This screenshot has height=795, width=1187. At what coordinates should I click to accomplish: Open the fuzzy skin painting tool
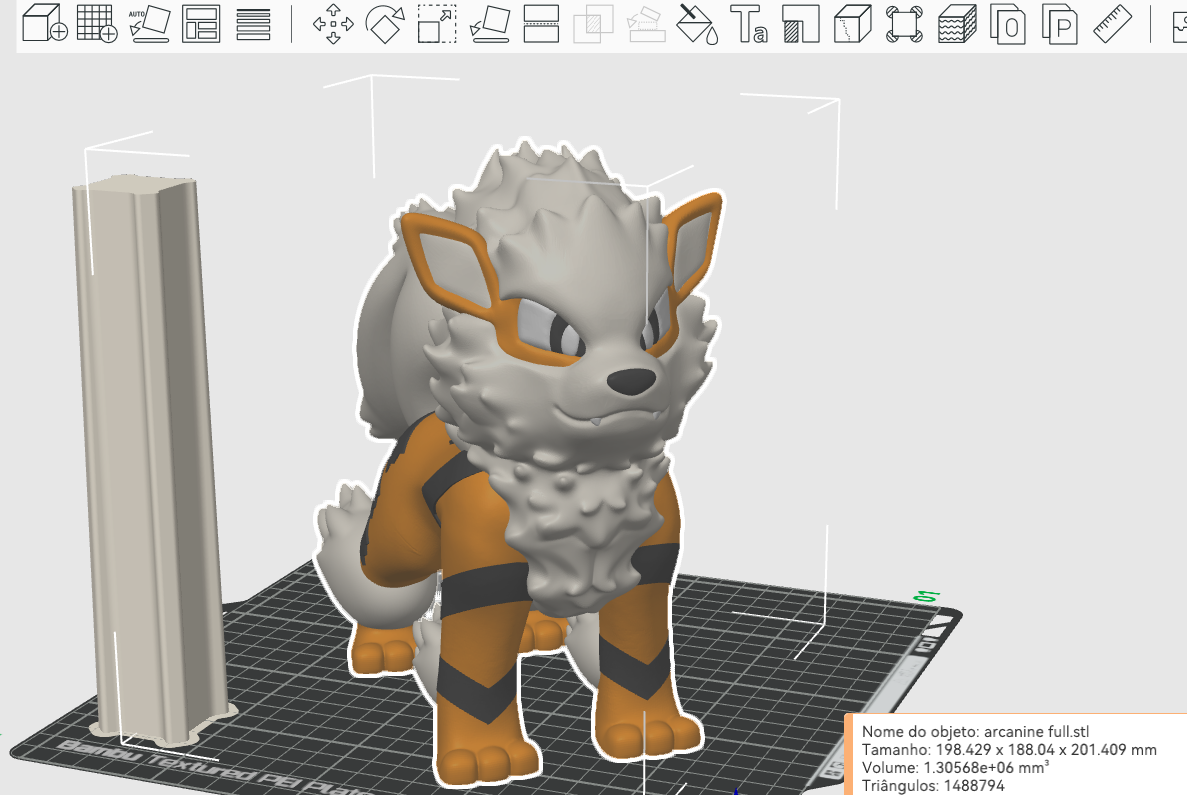(x=957, y=23)
